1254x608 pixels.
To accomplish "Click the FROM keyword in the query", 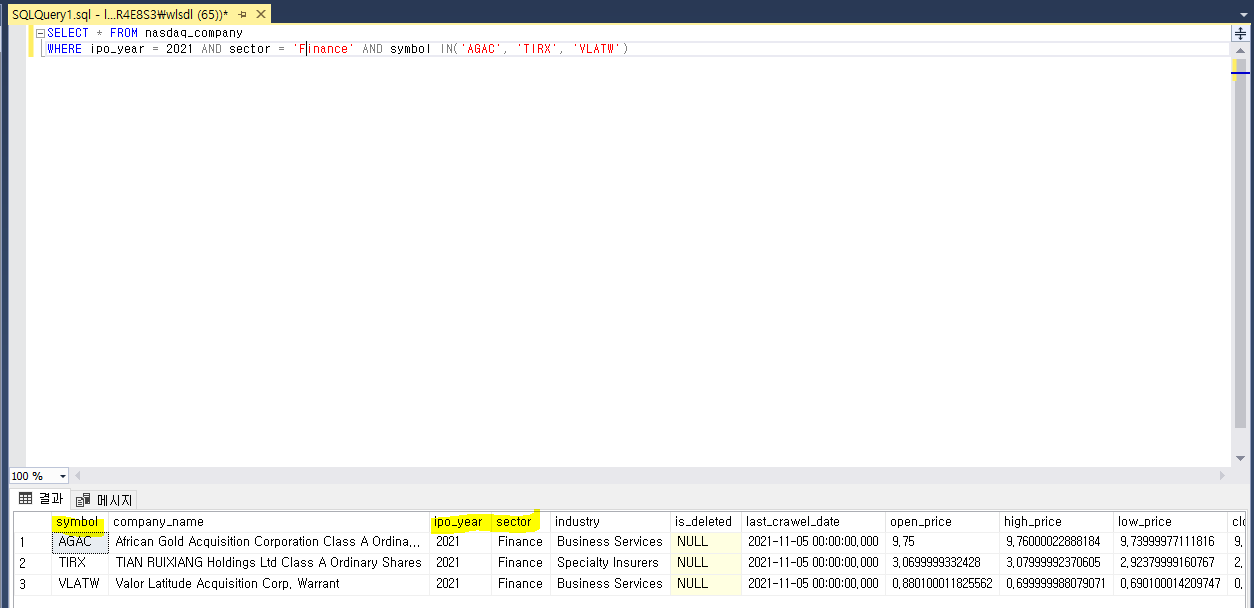I will click(124, 33).
